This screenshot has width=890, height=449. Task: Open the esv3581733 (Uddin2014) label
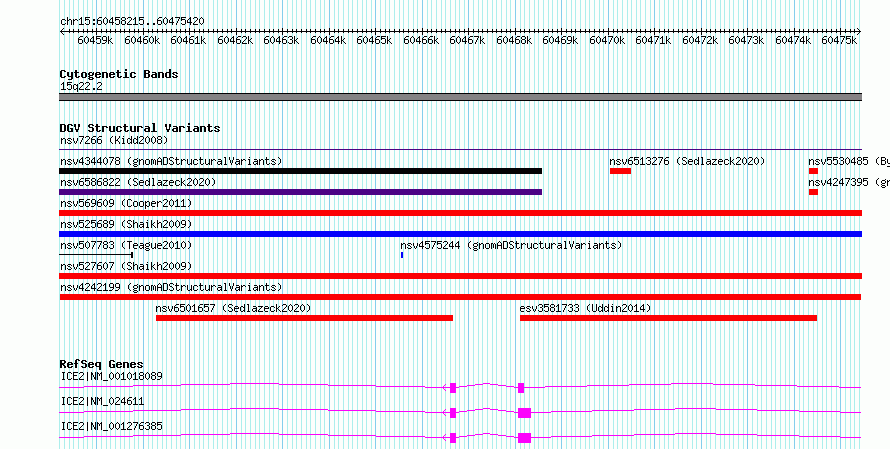click(x=585, y=308)
